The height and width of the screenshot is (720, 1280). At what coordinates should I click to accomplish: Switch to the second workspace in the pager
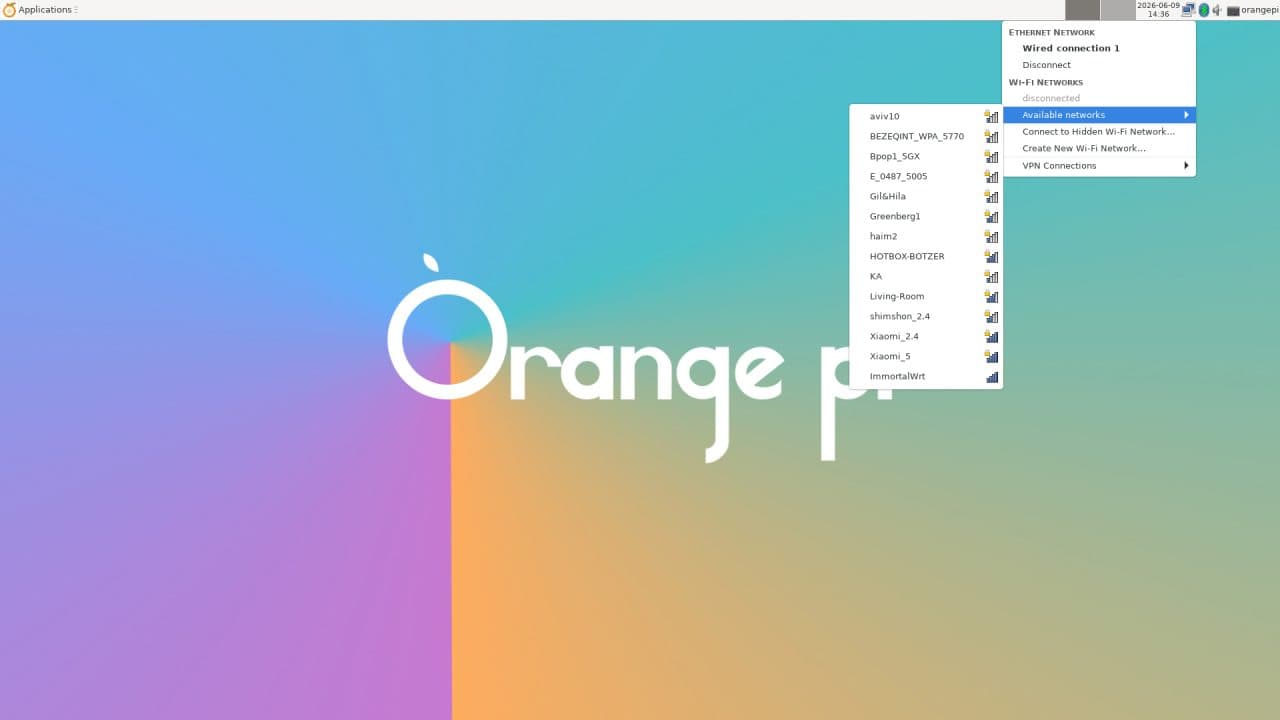click(1118, 10)
